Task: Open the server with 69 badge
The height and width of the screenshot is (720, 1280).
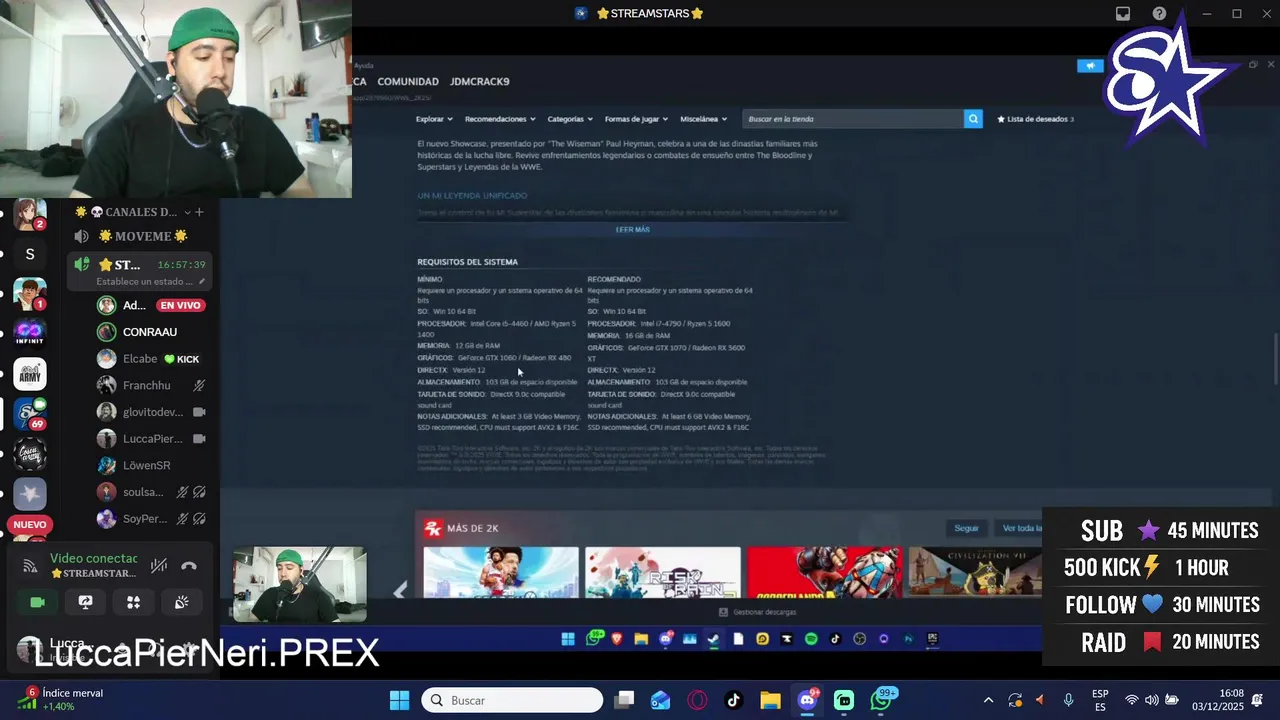Action: pos(30,414)
